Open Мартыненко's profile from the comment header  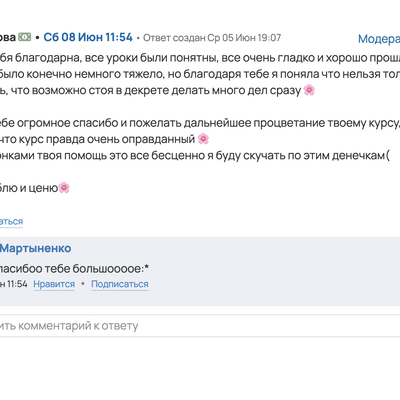(x=35, y=248)
